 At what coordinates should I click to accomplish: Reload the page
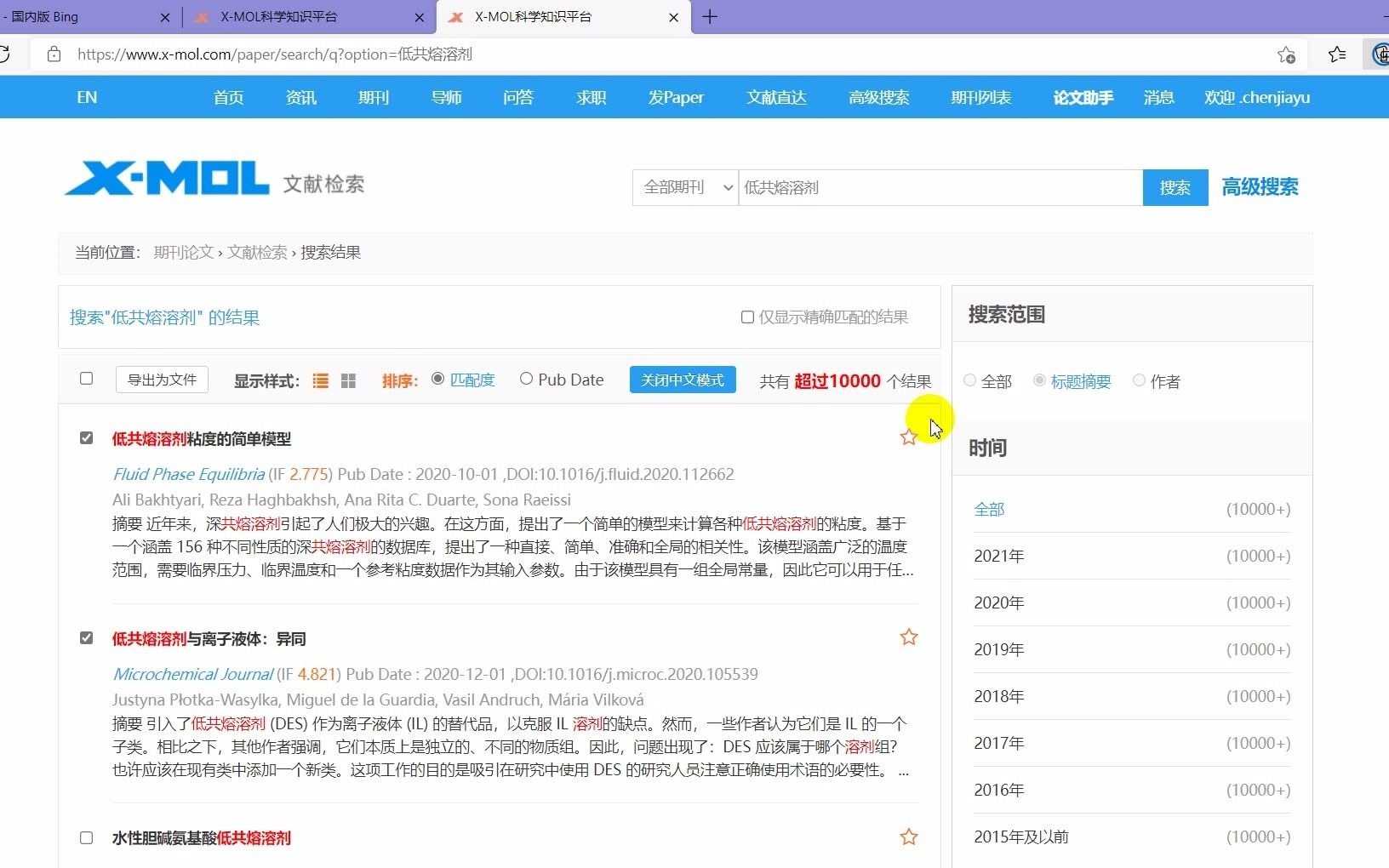pos(4,54)
